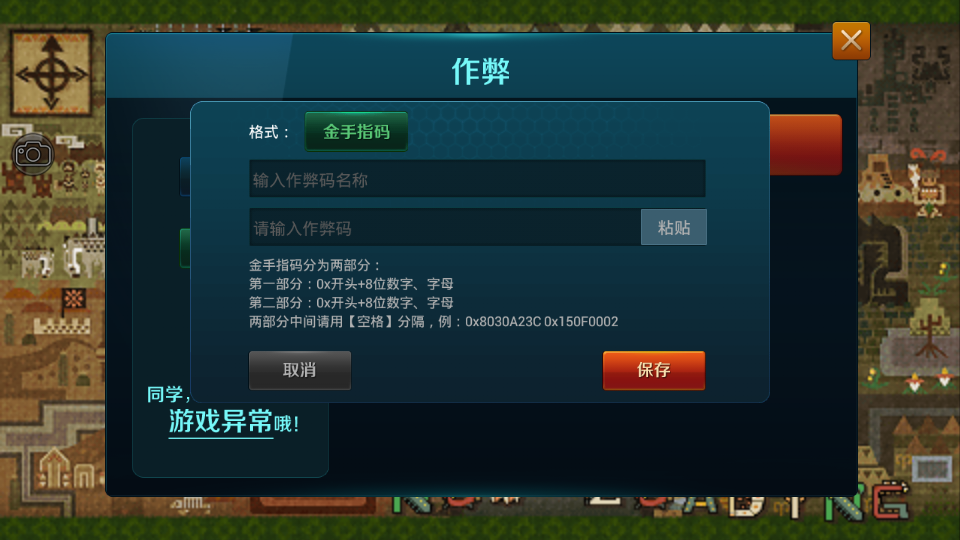Click the 作弊 title text
The width and height of the screenshot is (960, 540).
pos(480,71)
